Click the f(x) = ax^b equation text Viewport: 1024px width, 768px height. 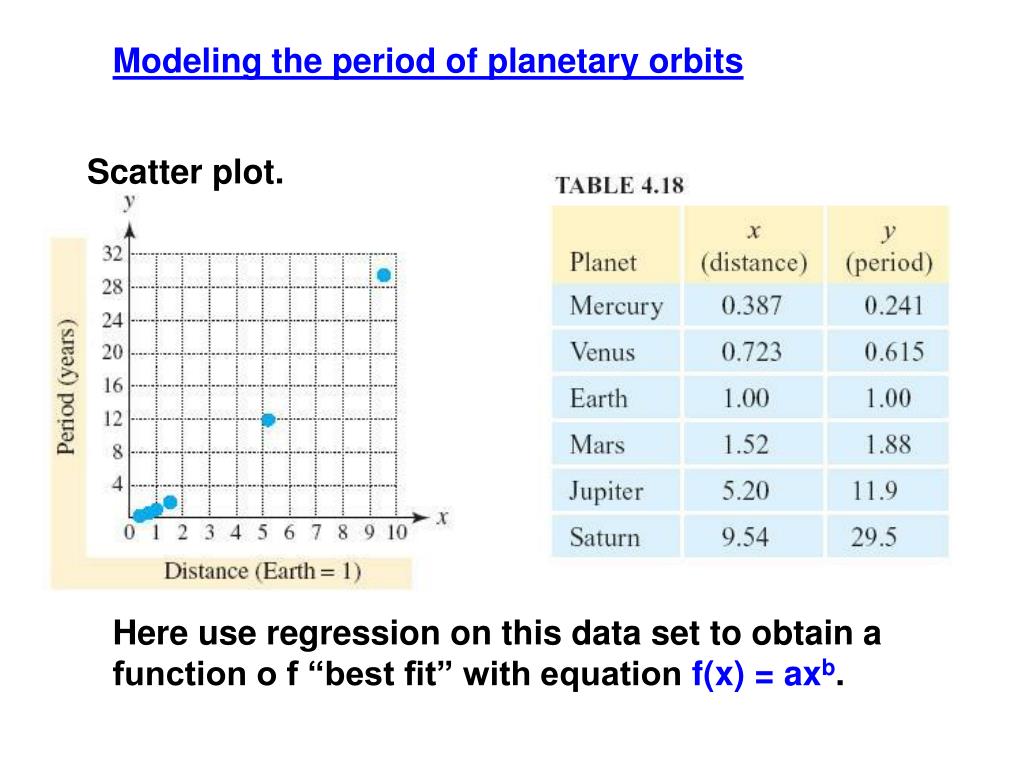(763, 673)
